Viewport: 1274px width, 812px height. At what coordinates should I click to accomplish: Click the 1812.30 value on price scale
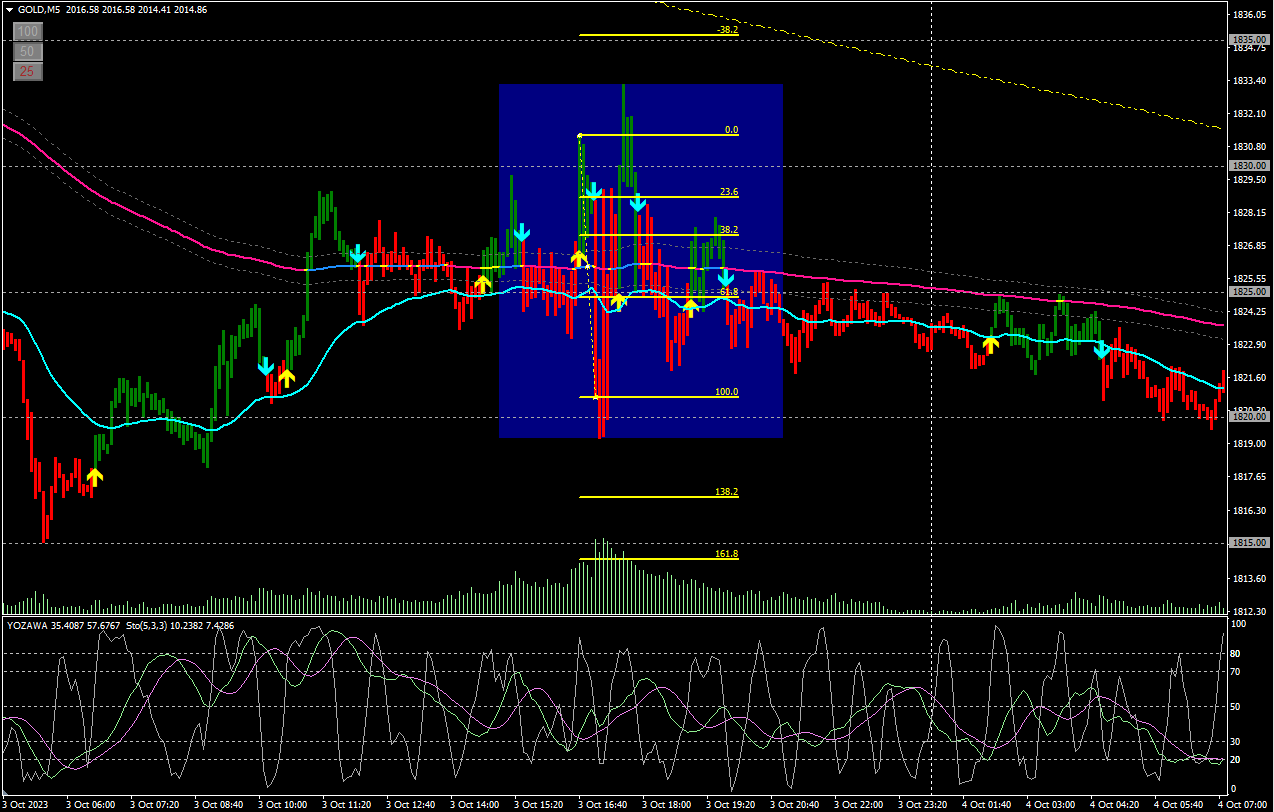pyautogui.click(x=1250, y=611)
